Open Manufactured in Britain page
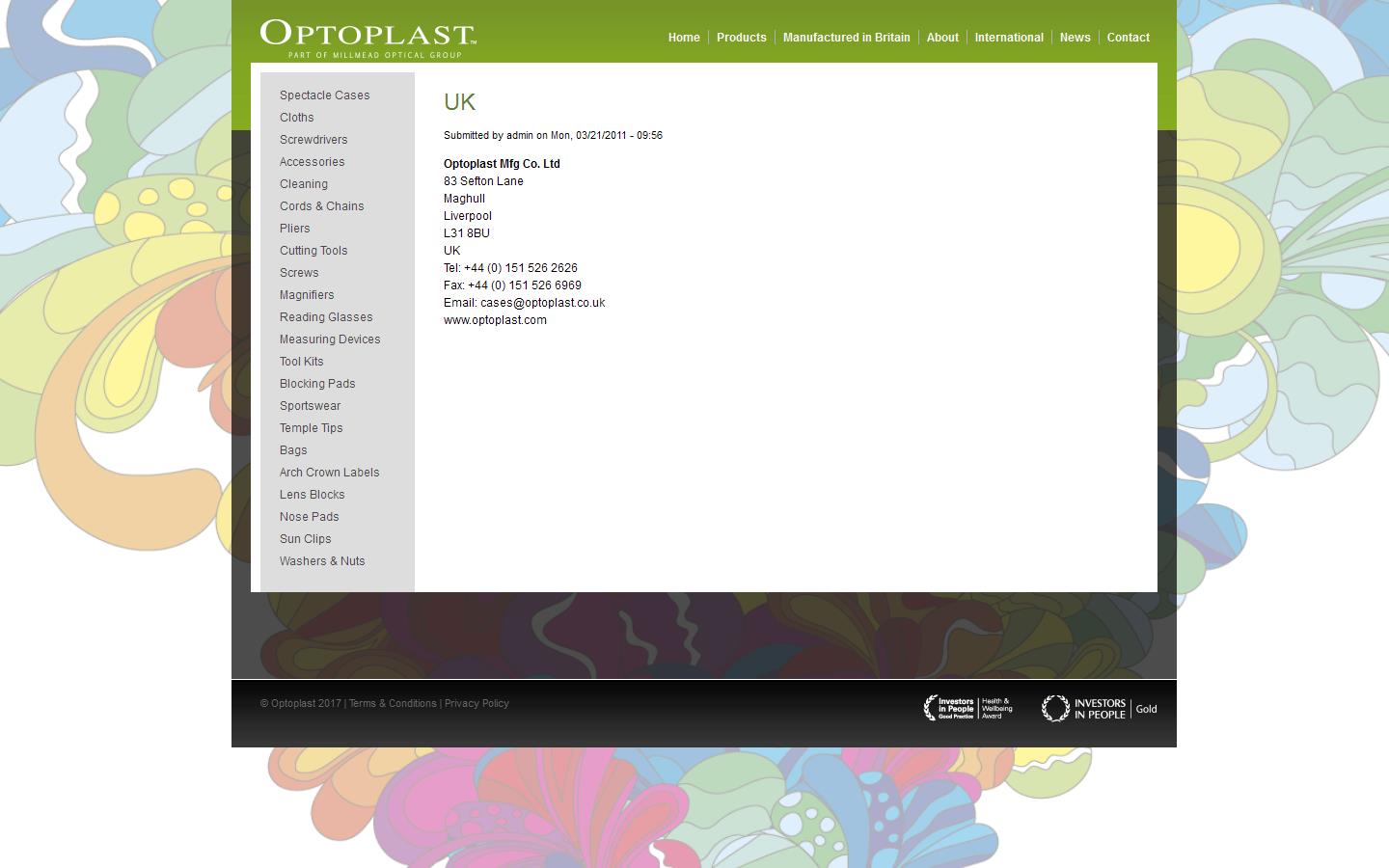Image resolution: width=1389 pixels, height=868 pixels. (847, 38)
